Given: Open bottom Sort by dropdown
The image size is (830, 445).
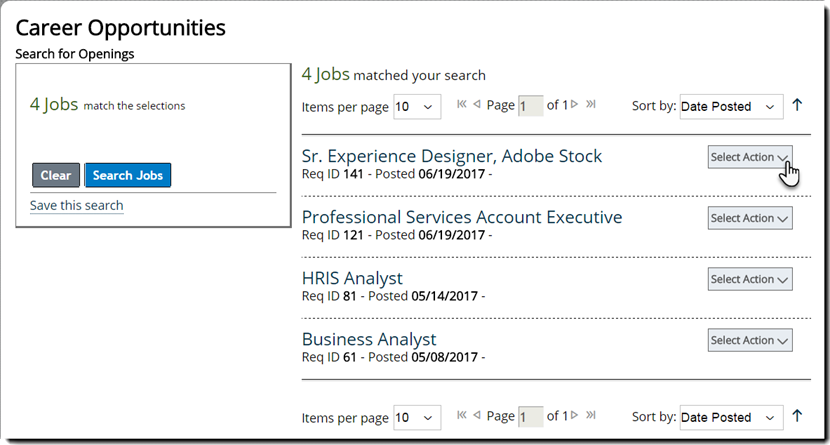Looking at the screenshot, I should pos(731,418).
